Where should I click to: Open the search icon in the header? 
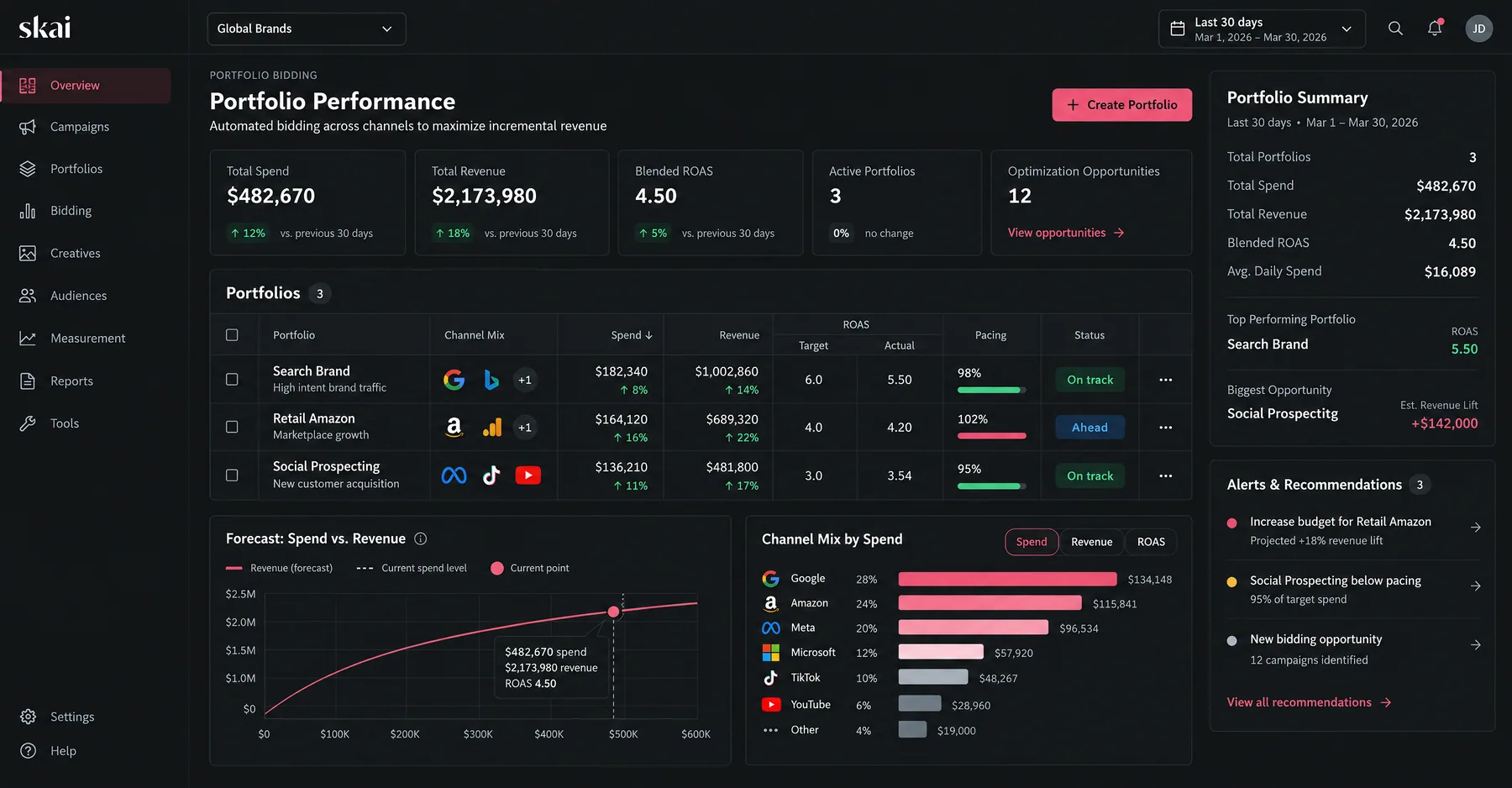point(1395,29)
